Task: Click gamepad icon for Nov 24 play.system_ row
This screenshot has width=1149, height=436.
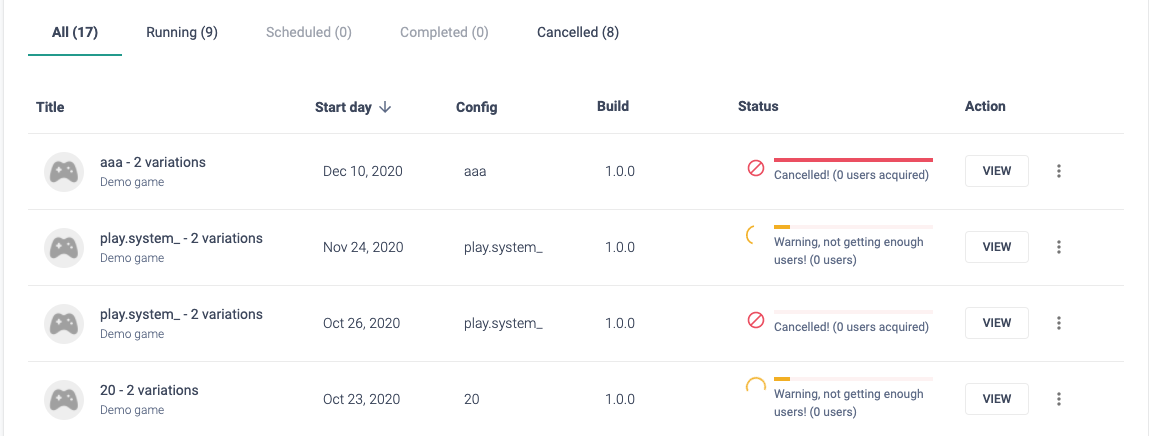Action: (64, 248)
